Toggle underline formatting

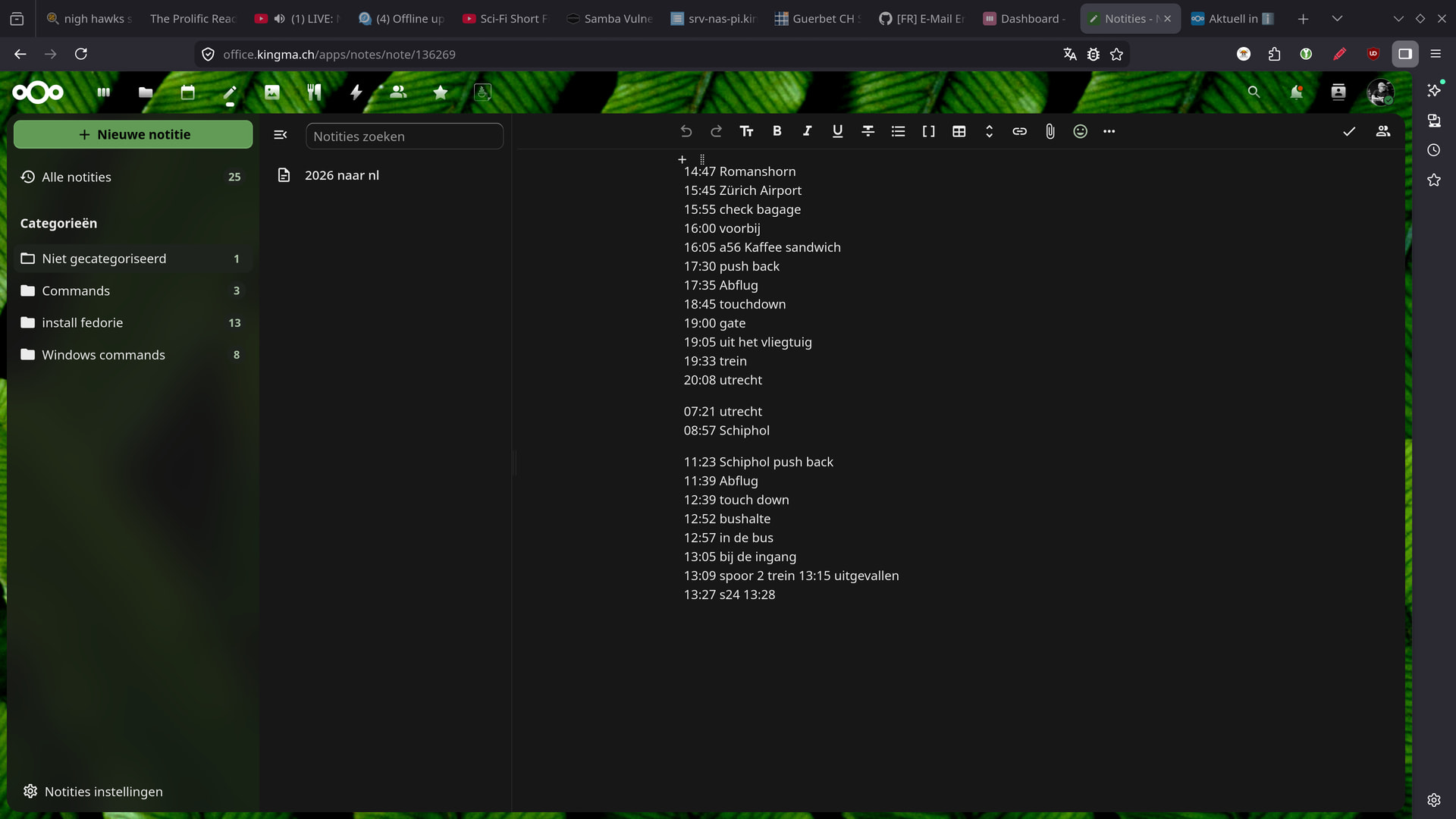[x=837, y=131]
